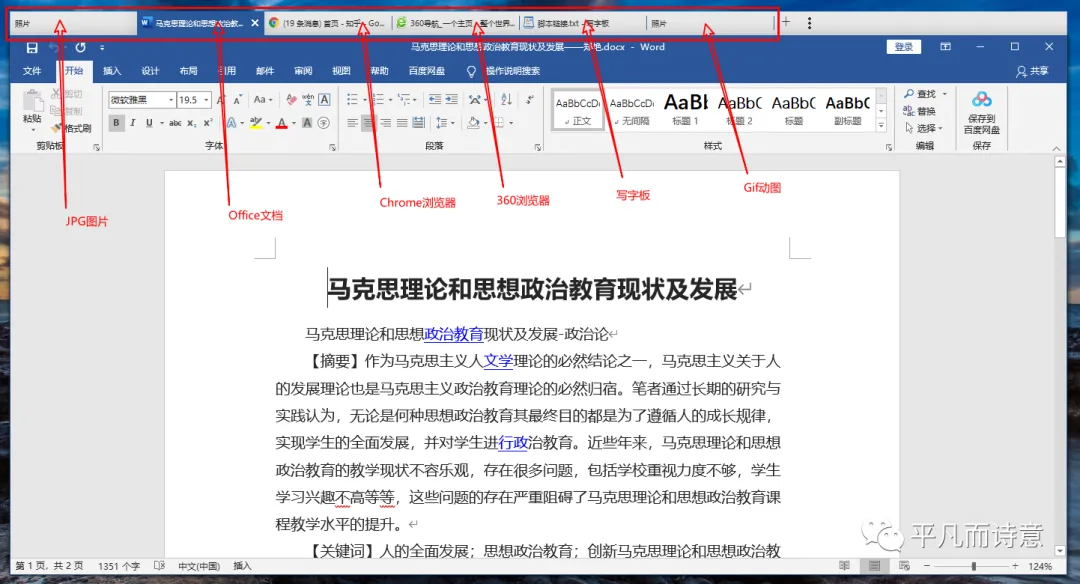Switch to the 插入 ribbon tab
The image size is (1080, 584).
click(x=111, y=70)
